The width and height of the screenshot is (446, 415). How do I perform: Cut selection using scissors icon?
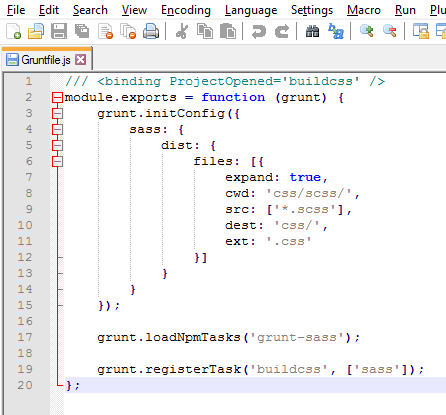[x=182, y=31]
